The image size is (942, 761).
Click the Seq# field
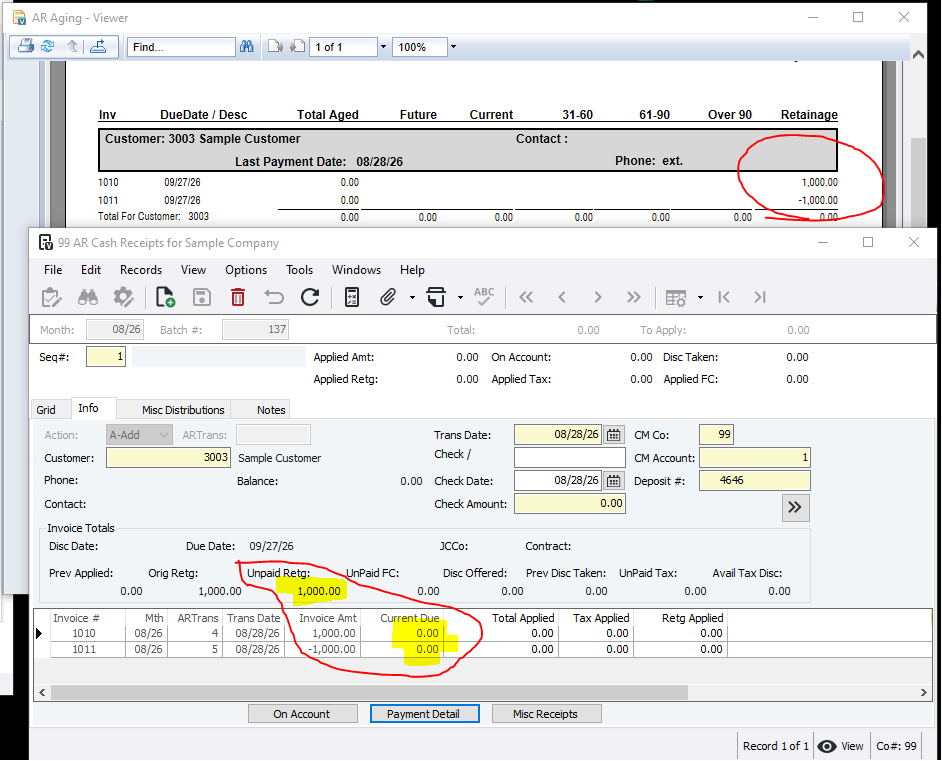click(106, 357)
